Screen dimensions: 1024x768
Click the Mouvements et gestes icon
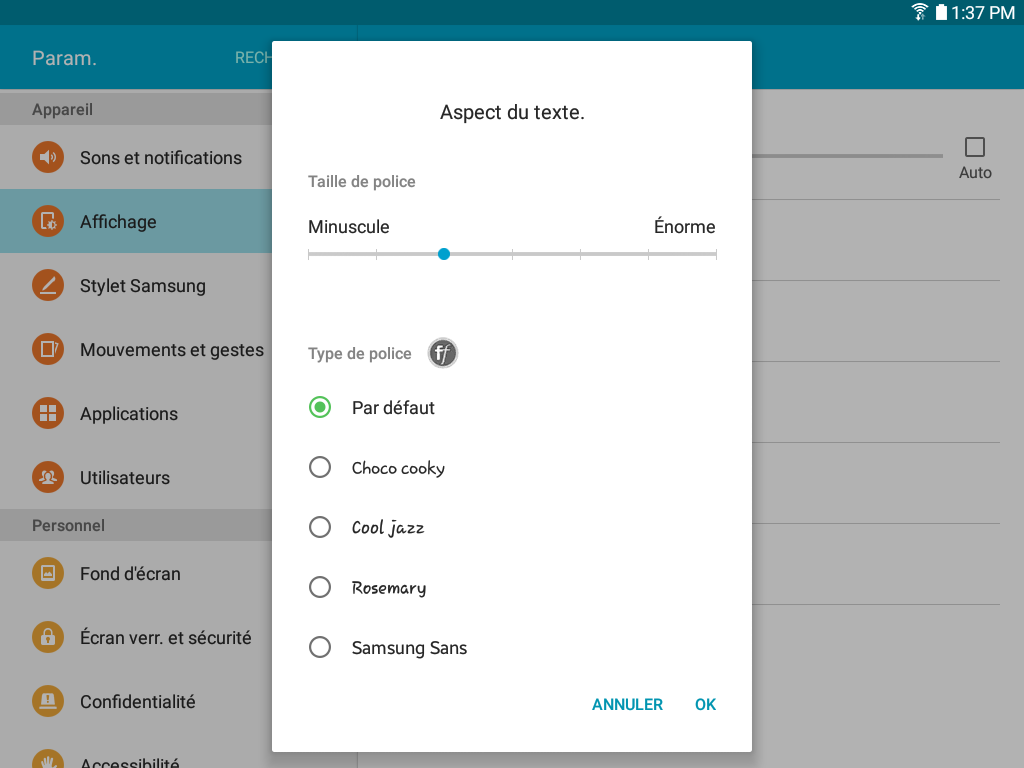pos(48,349)
